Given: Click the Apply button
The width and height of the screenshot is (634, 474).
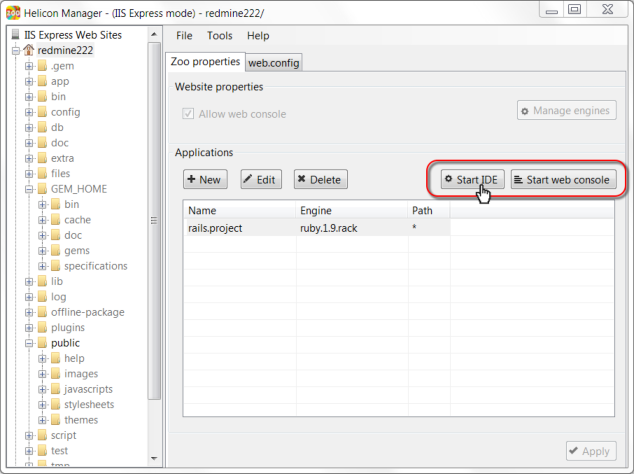Looking at the screenshot, I should coord(591,451).
